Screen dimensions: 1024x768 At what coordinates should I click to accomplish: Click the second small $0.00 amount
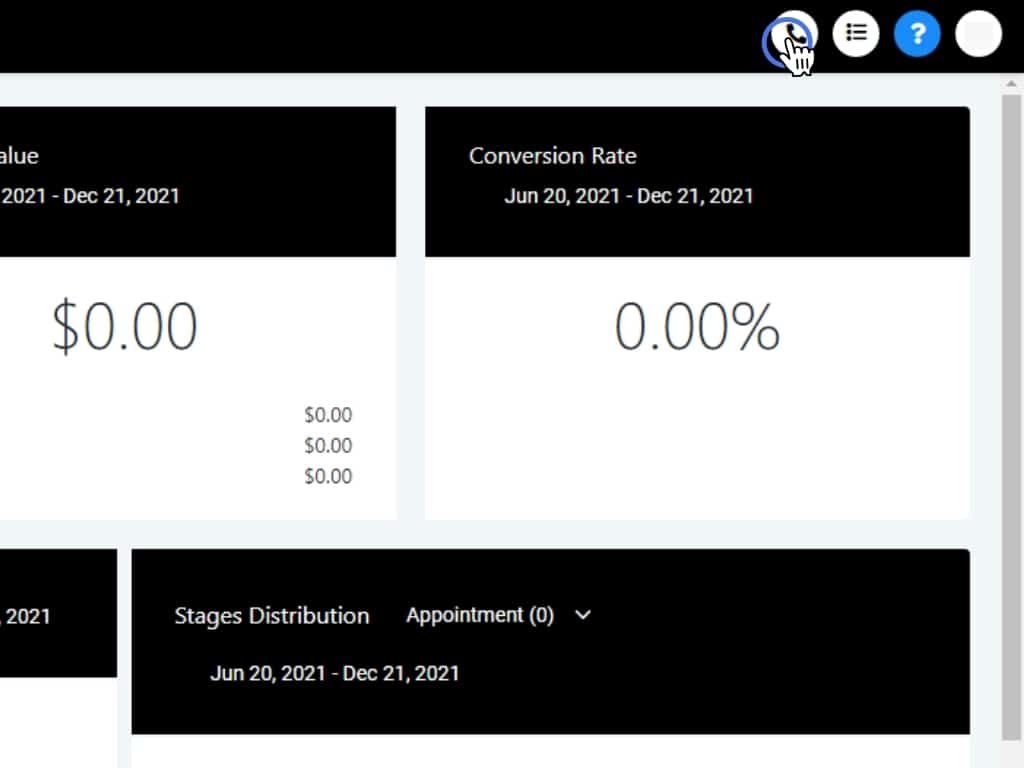pos(328,445)
